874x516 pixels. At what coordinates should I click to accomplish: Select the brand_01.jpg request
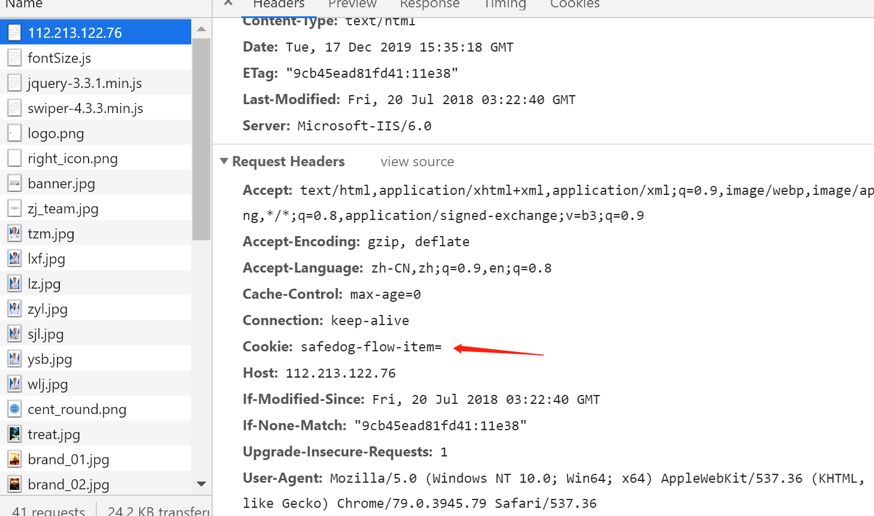pyautogui.click(x=95, y=459)
